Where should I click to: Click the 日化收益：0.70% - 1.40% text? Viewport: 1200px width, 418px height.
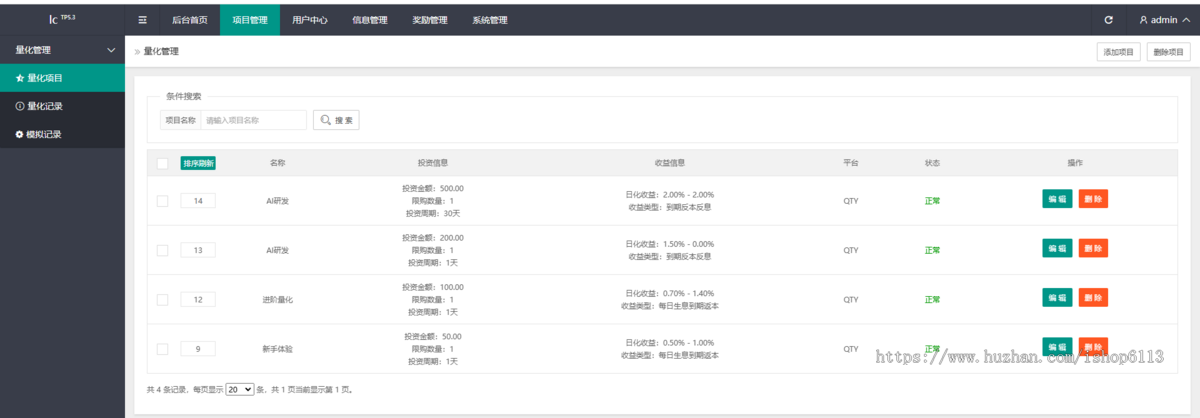(x=669, y=293)
